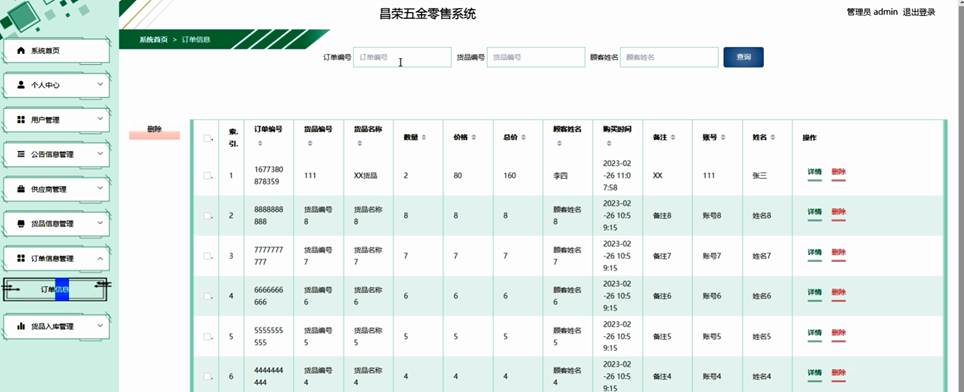964x392 pixels.
Task: Open 详情 for order 6666666666
Action: 814,293
